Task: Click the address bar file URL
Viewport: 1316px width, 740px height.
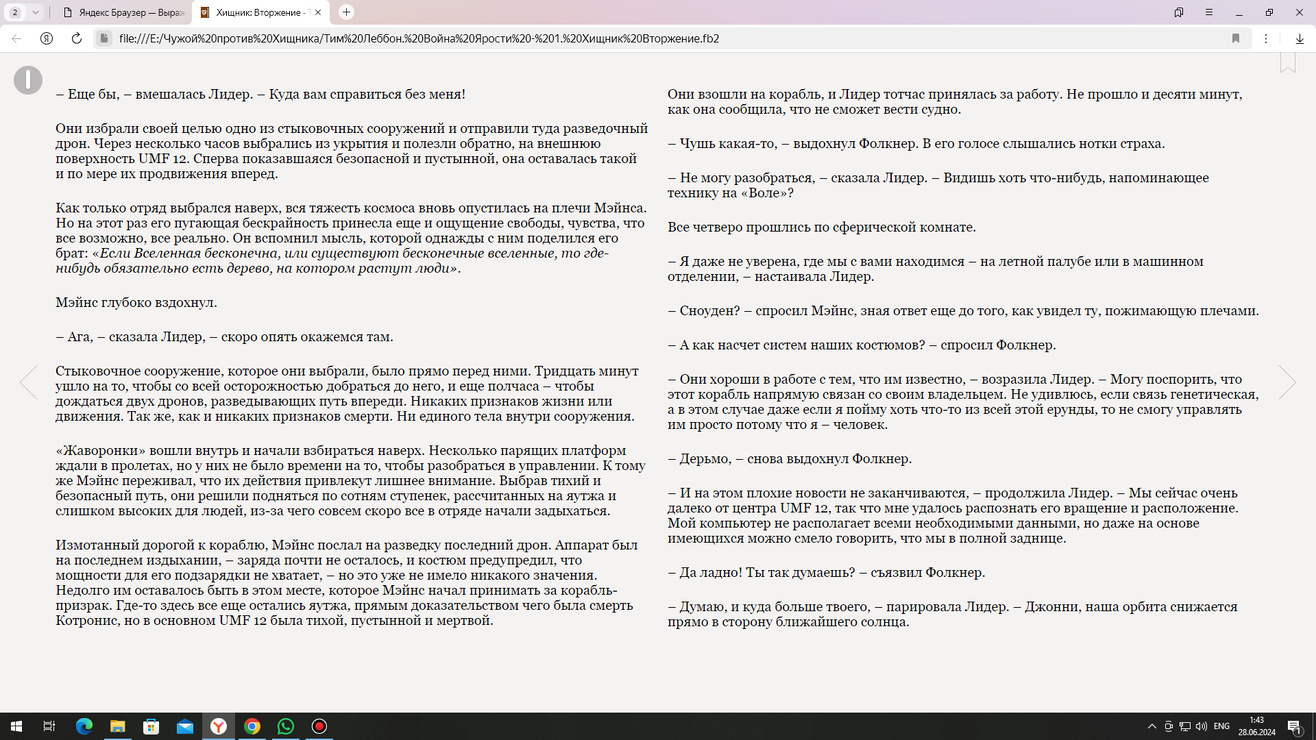Action: click(x=418, y=38)
